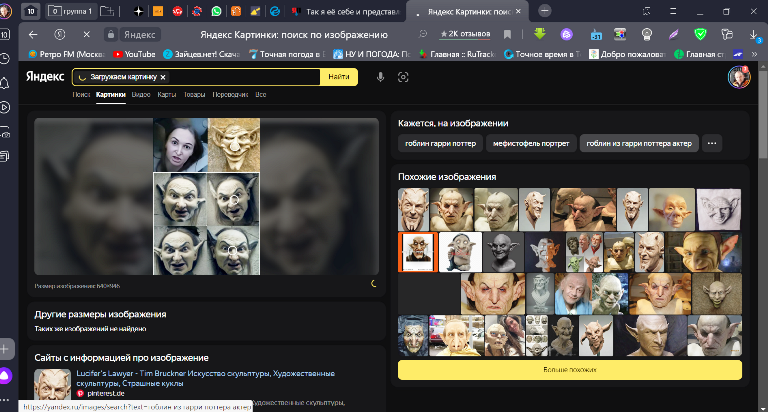This screenshot has width=768, height=412.
Task: Open the Ретро FM bookmark
Action: tap(67, 54)
